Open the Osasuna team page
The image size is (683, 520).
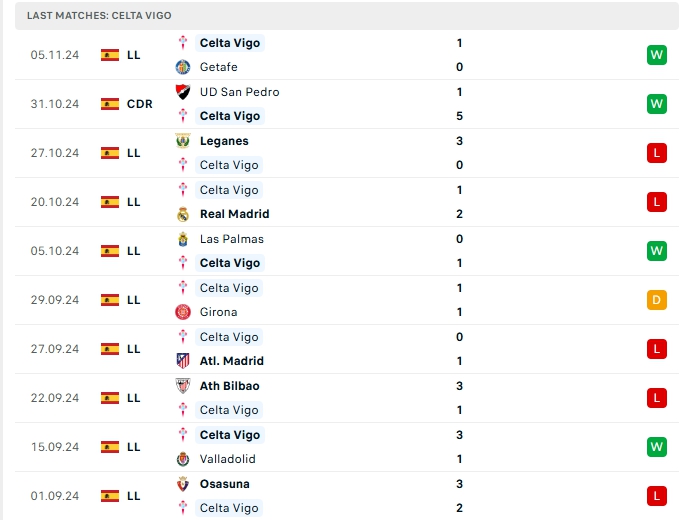click(224, 484)
